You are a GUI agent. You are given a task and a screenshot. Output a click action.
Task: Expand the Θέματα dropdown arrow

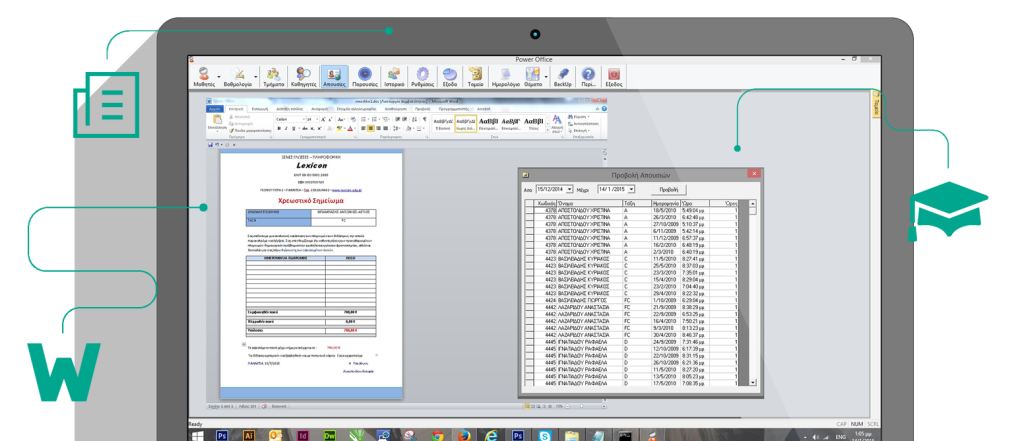pos(546,76)
